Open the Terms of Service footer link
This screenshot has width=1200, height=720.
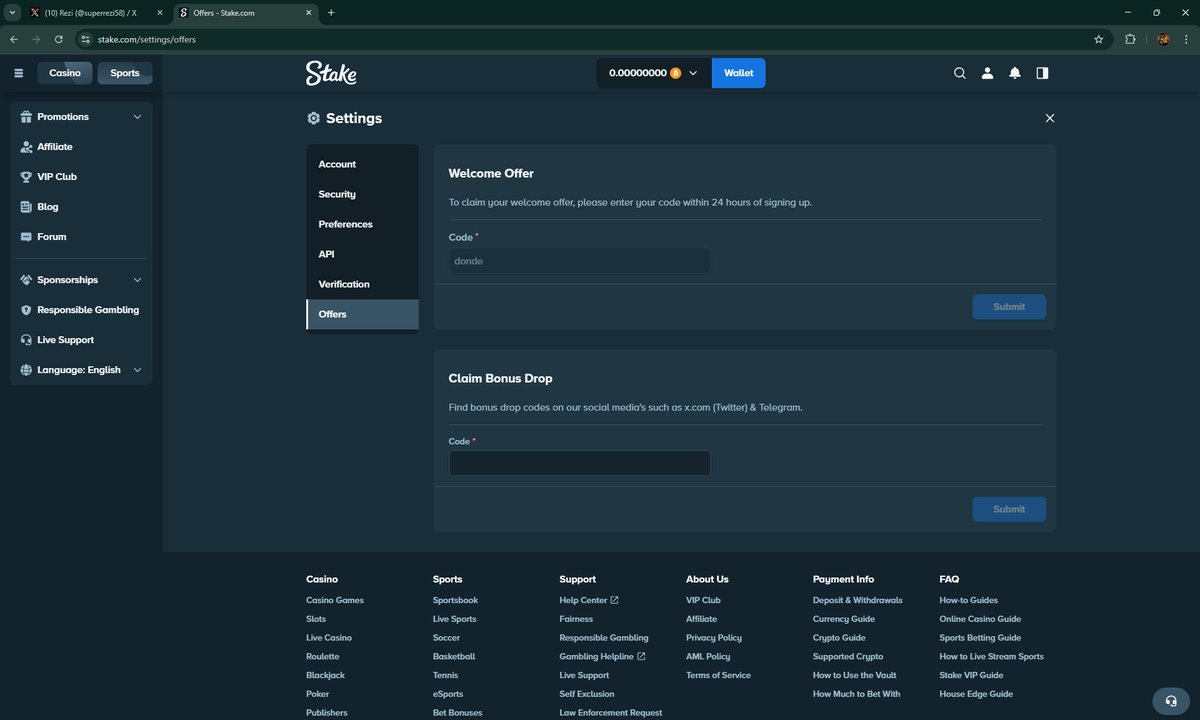[x=718, y=675]
